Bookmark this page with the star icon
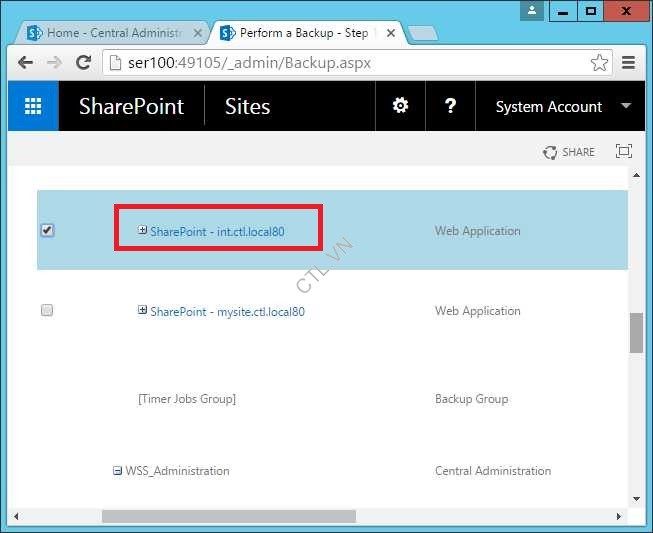 (x=599, y=63)
